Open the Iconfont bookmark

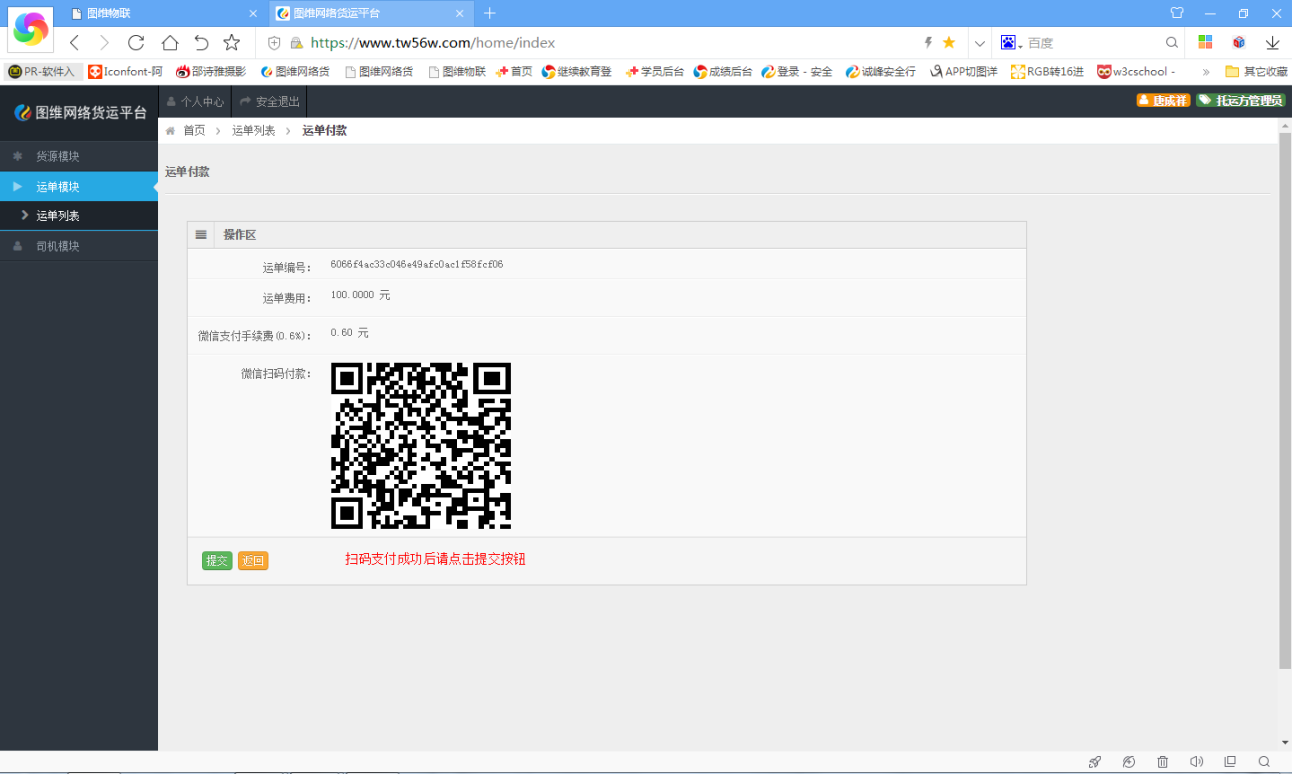(x=126, y=72)
